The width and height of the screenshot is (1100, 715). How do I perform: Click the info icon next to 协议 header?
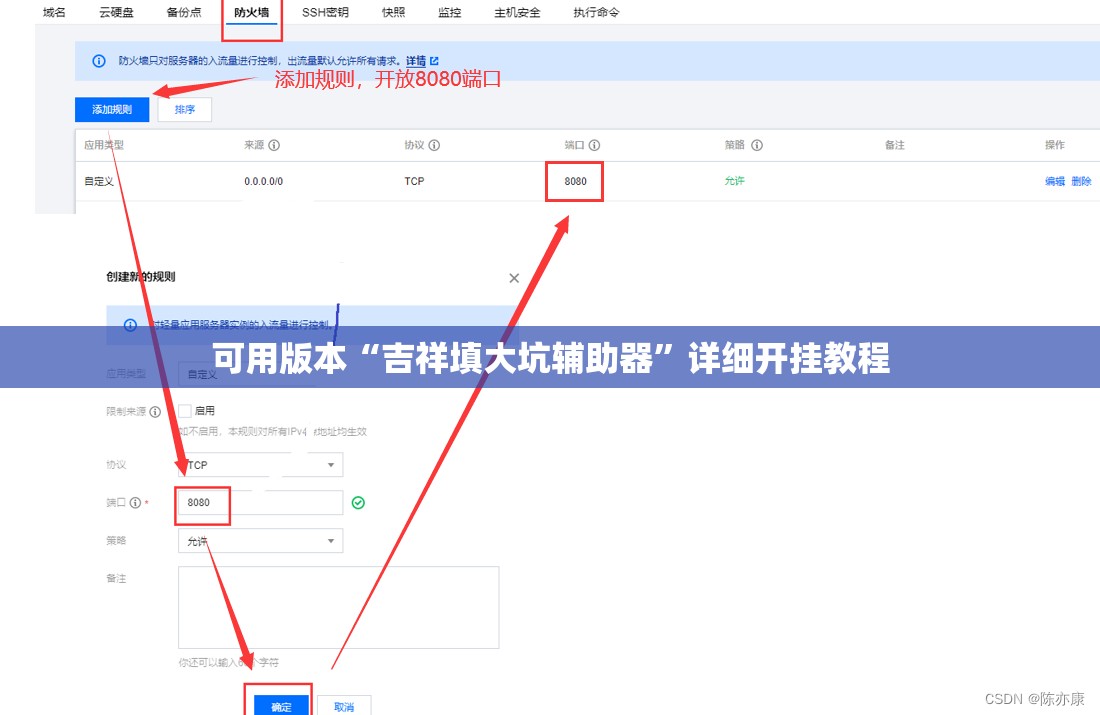point(434,145)
